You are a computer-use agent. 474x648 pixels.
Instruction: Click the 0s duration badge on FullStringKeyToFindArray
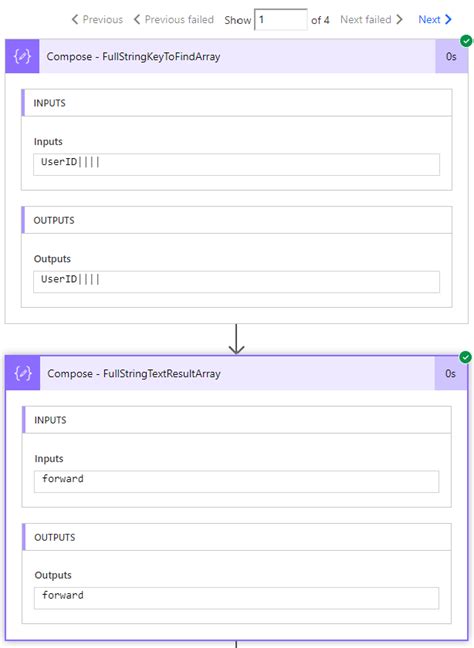[451, 56]
